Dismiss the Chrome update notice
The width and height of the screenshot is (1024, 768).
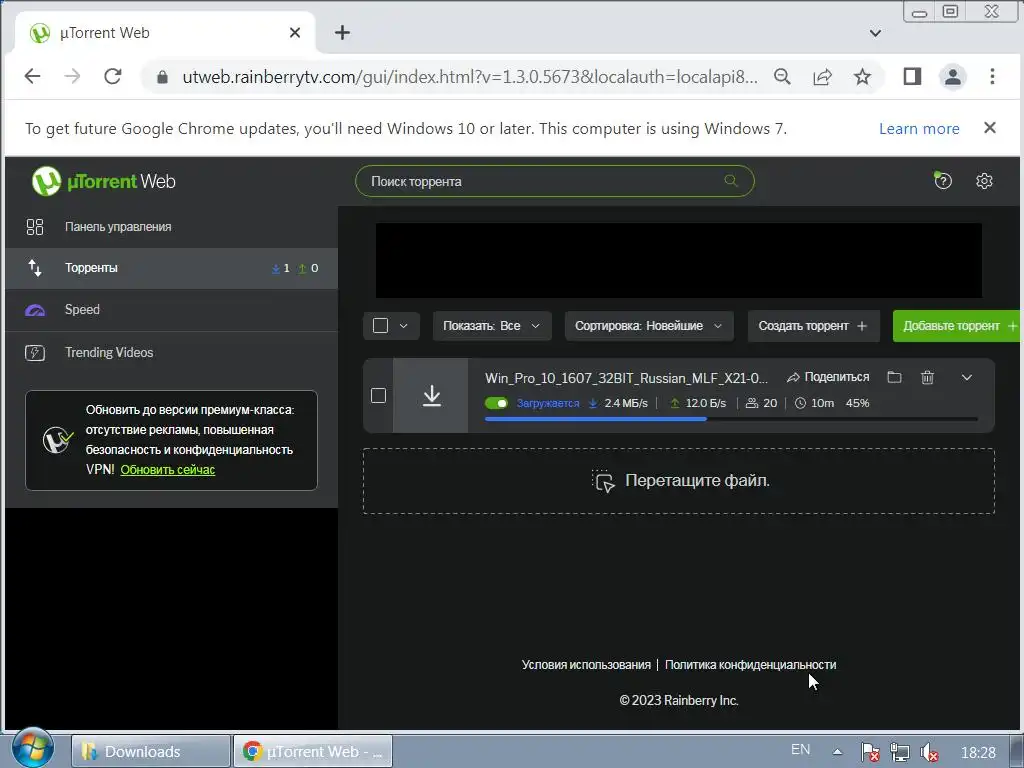pyautogui.click(x=990, y=127)
